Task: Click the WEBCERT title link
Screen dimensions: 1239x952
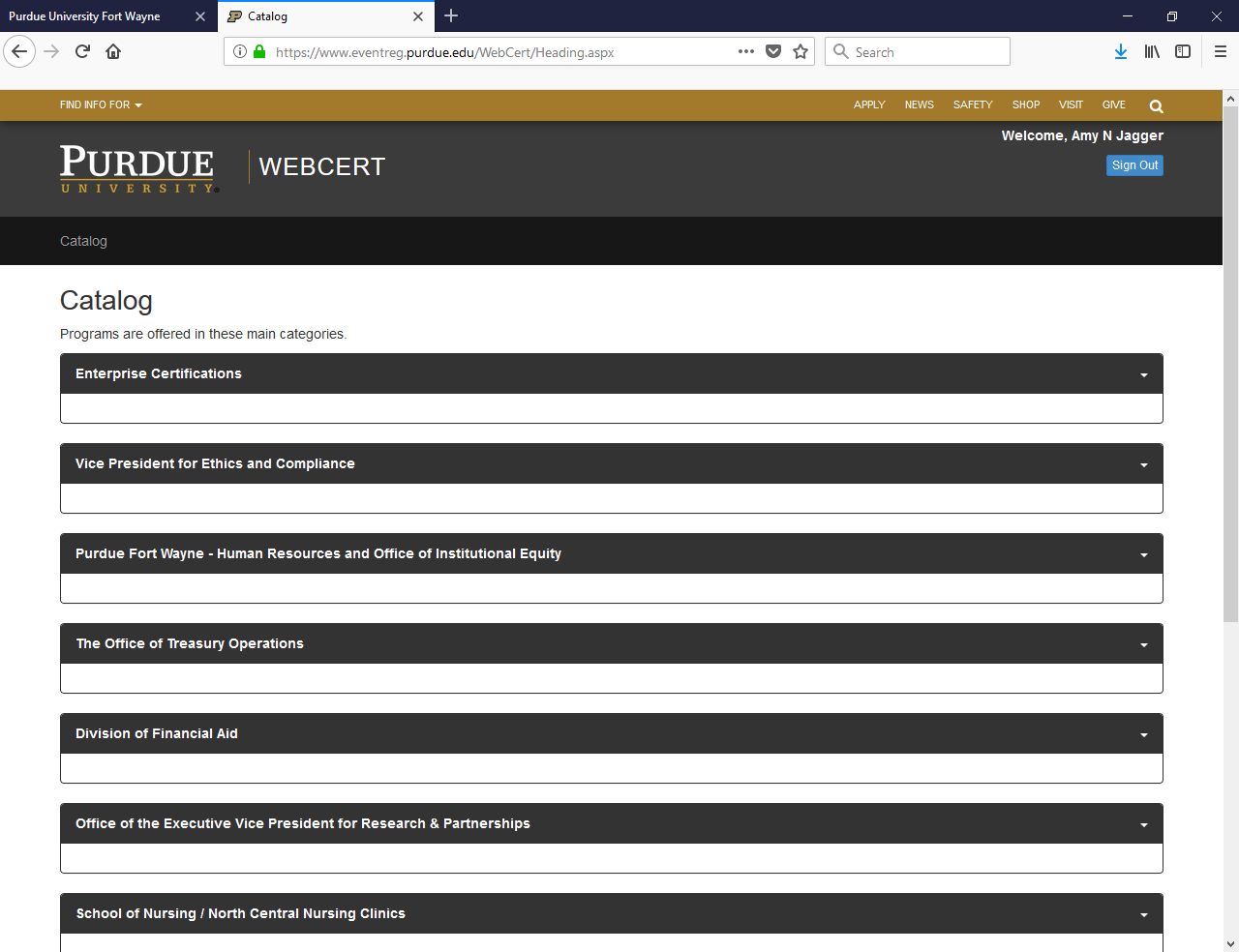Action: pyautogui.click(x=322, y=166)
